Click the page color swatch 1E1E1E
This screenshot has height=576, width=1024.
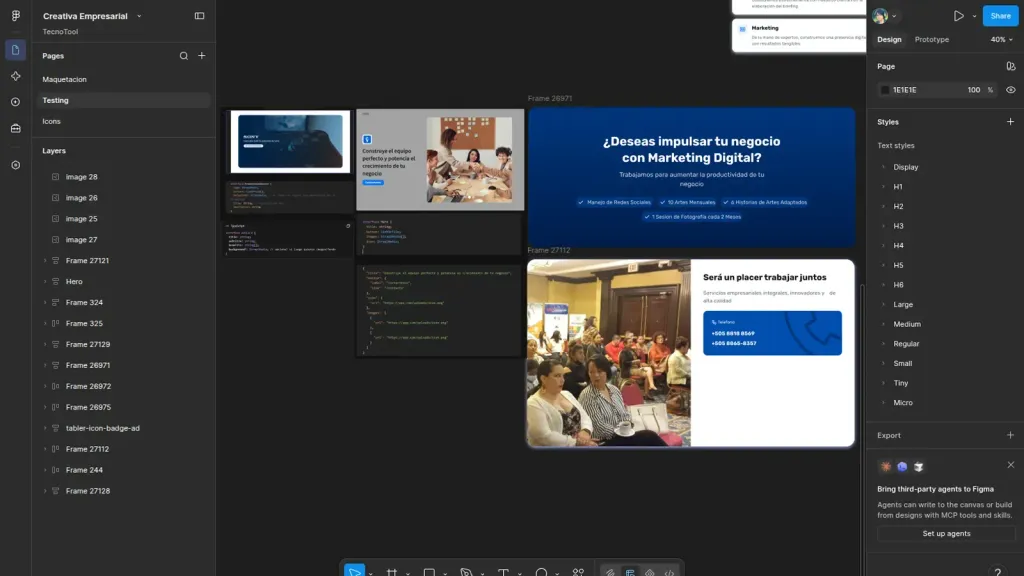(x=885, y=90)
